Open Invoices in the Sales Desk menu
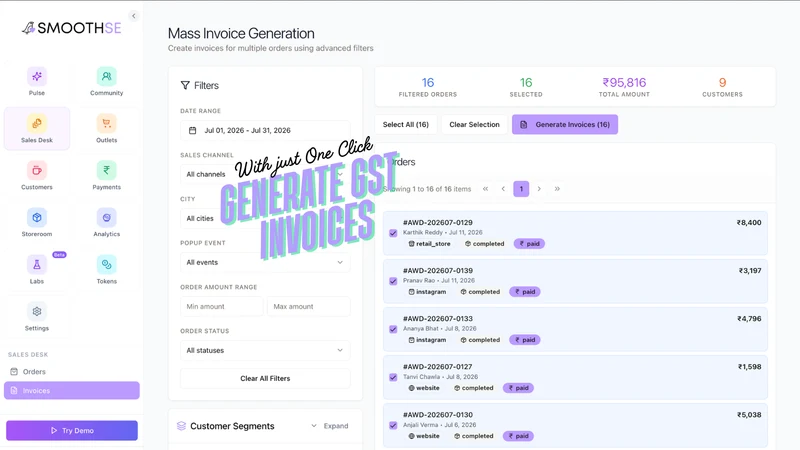Viewport: 800px width, 450px height. point(71,391)
